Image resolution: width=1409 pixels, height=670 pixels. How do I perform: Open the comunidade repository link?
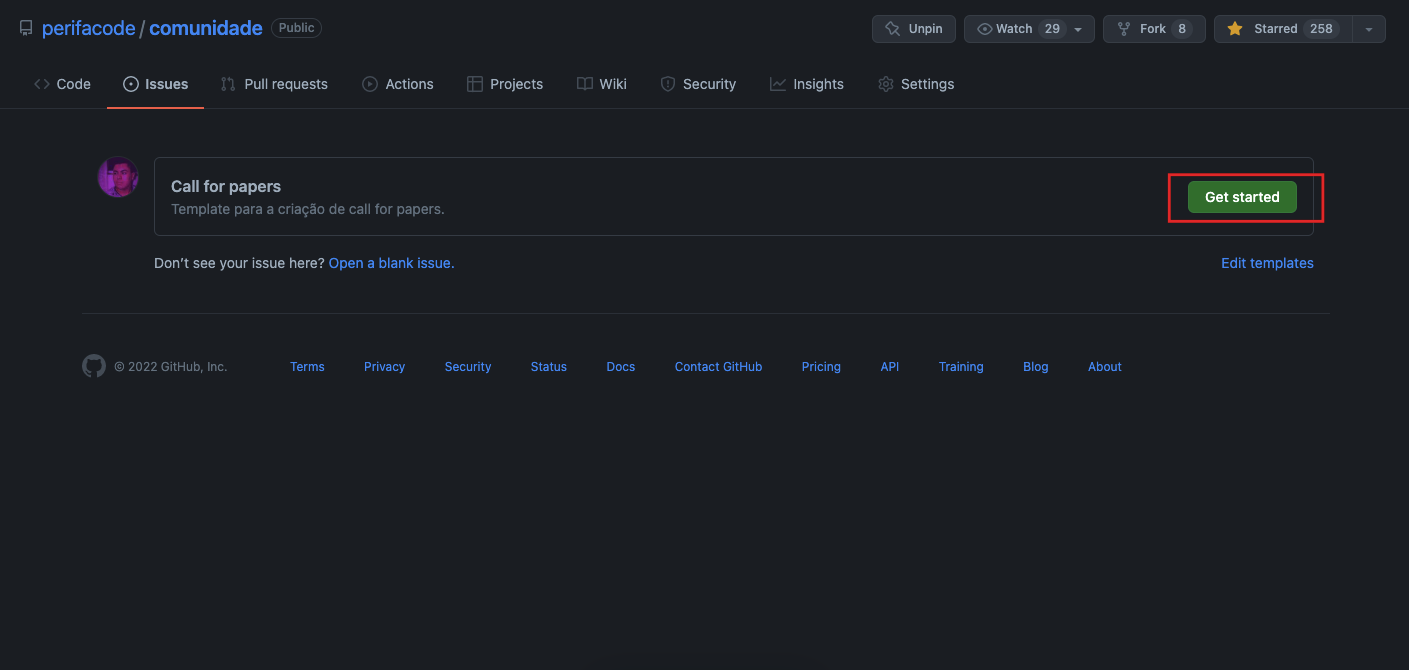point(206,28)
